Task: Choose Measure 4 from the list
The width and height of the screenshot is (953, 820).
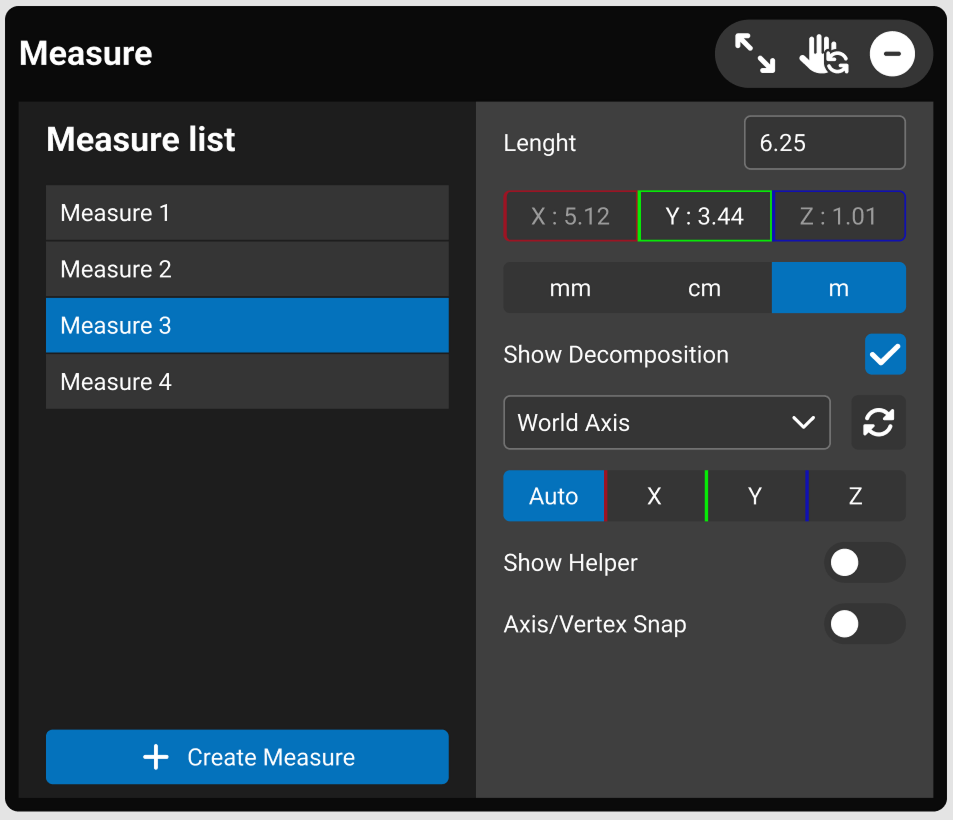Action: pyautogui.click(x=247, y=382)
